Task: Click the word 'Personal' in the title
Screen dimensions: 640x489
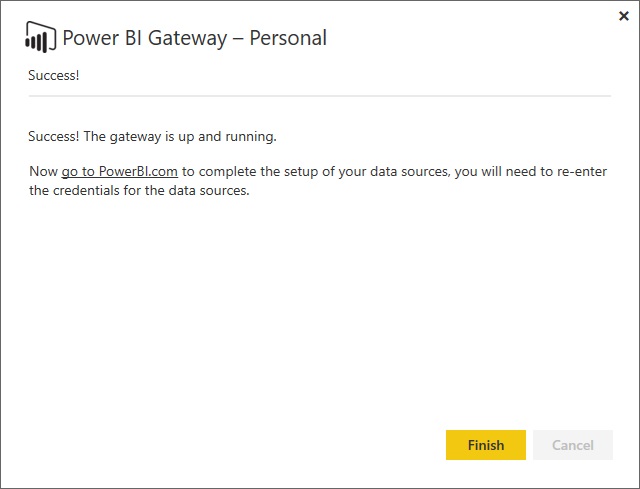Action: pos(287,38)
